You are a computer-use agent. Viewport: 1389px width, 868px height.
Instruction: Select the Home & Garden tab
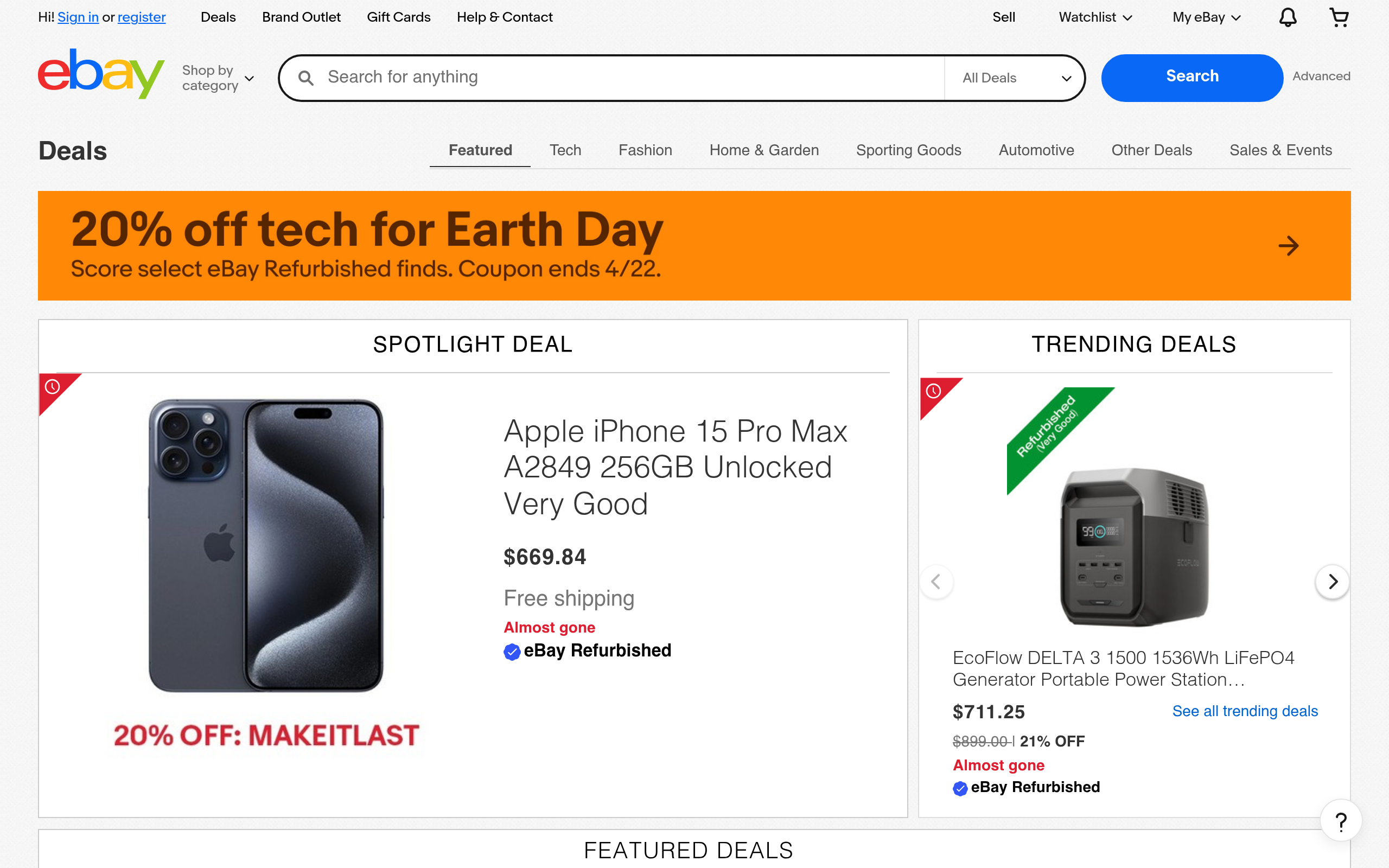point(764,150)
